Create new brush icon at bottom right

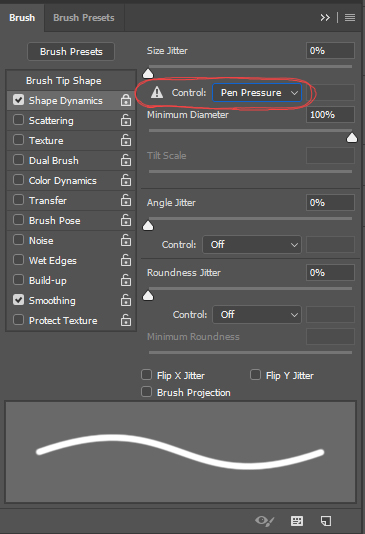326,521
